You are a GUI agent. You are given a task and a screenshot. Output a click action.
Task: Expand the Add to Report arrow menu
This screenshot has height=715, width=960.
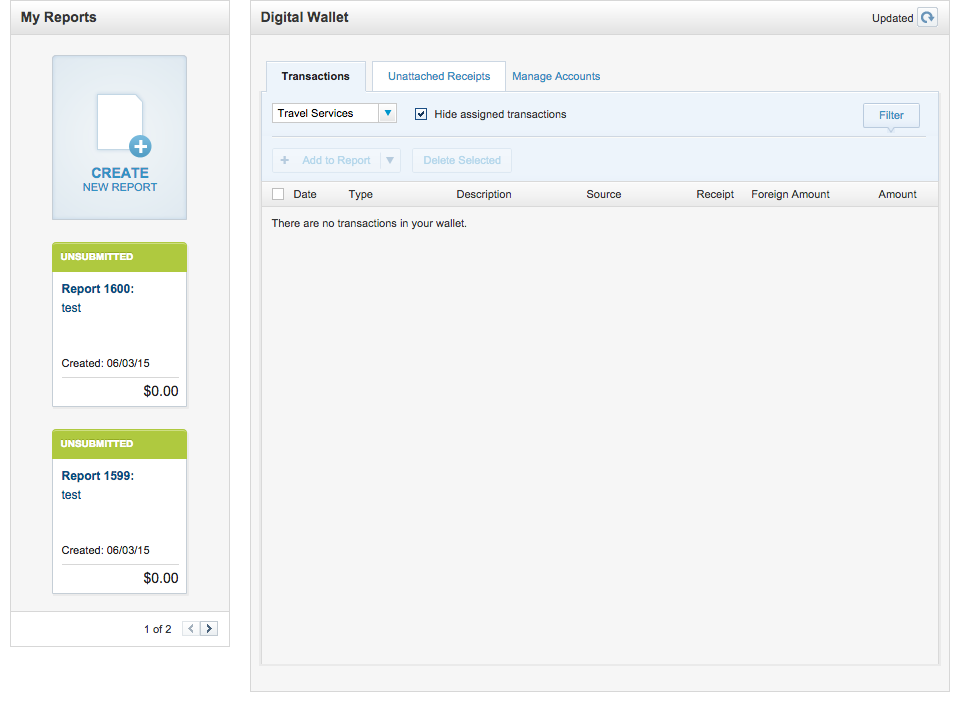click(390, 160)
